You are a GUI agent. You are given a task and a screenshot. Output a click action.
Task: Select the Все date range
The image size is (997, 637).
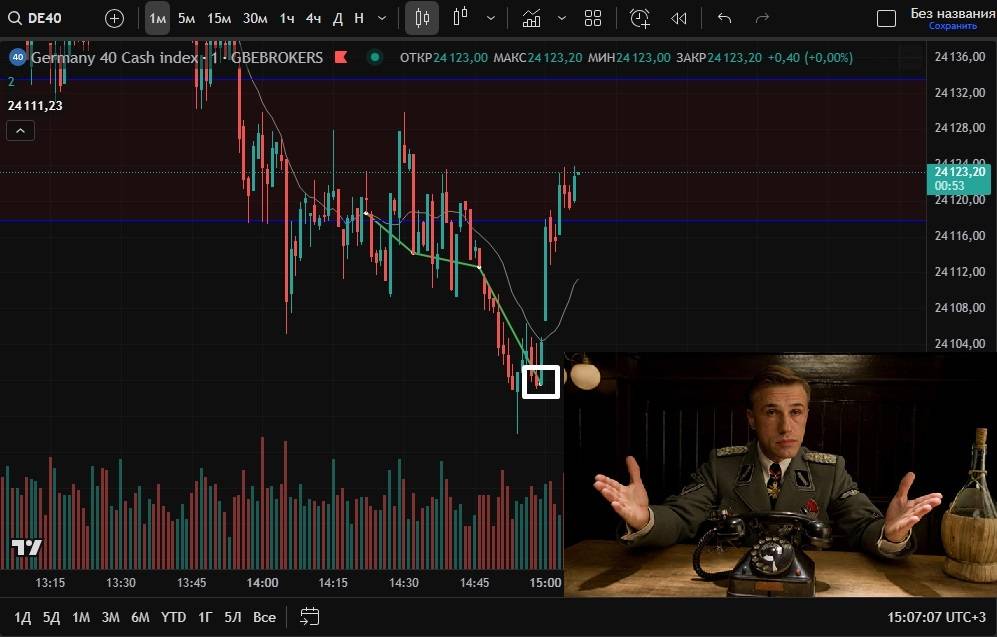(265, 617)
